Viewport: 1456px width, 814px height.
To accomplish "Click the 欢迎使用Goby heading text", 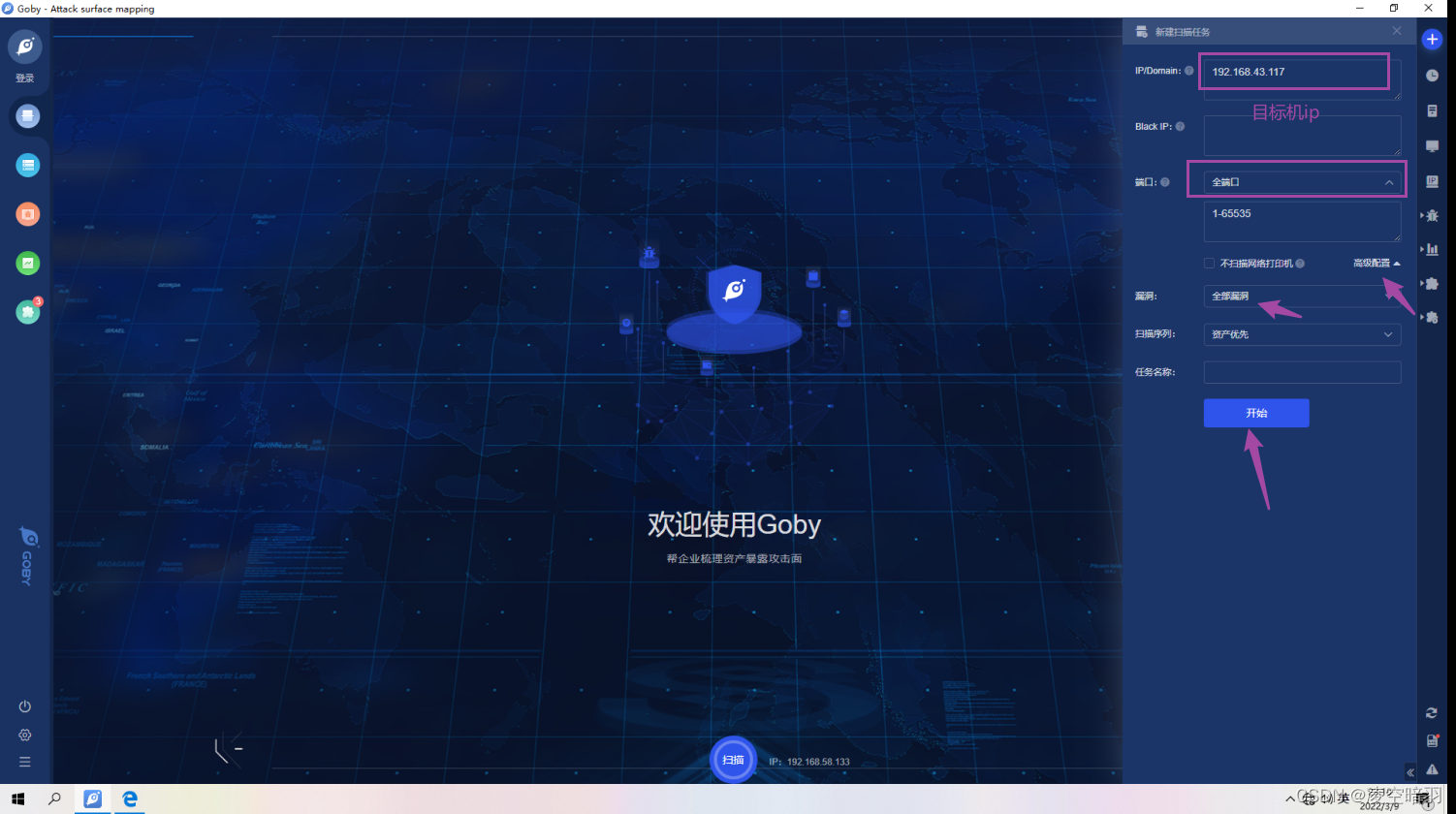I will click(x=734, y=524).
